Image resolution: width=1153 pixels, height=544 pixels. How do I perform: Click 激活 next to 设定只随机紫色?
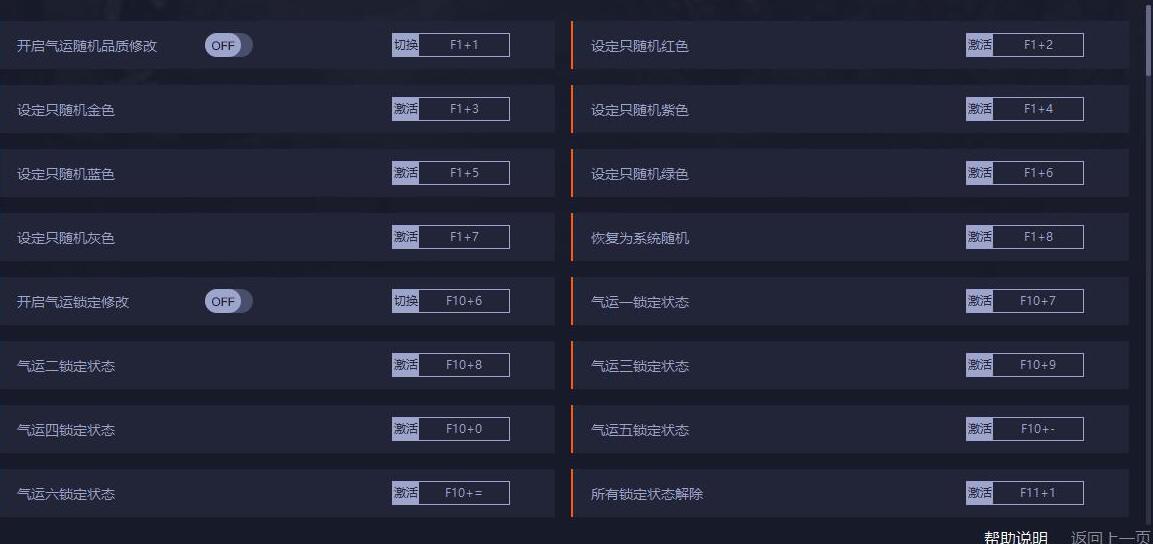tap(979, 109)
